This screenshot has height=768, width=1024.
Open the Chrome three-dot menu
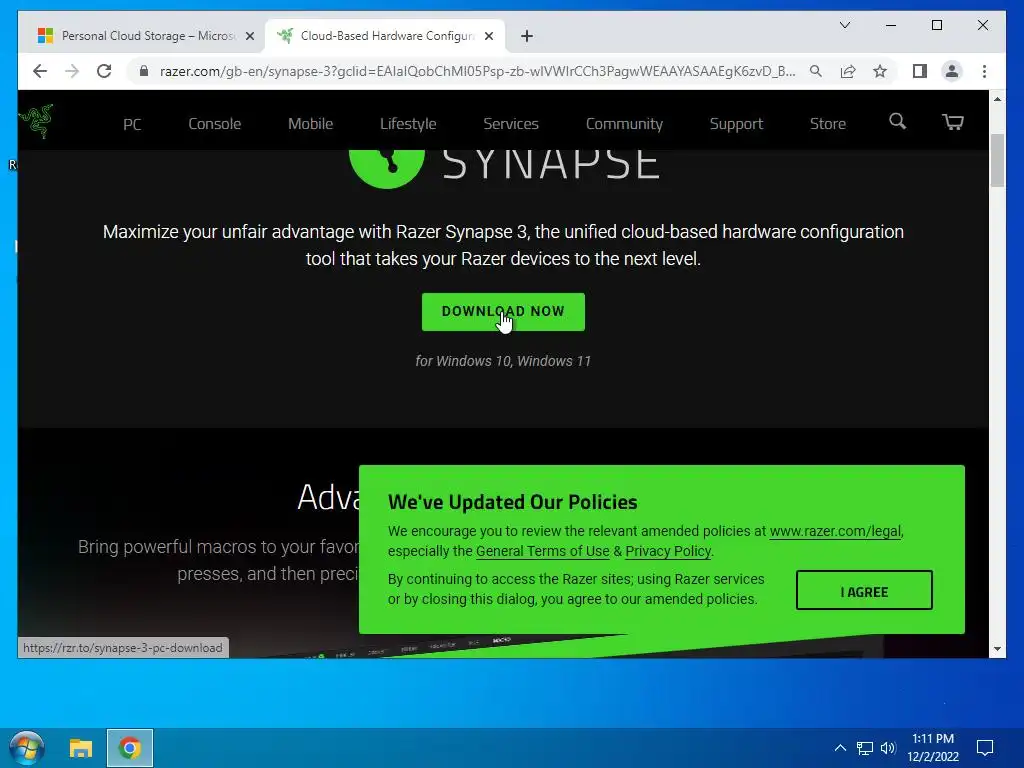click(x=984, y=71)
